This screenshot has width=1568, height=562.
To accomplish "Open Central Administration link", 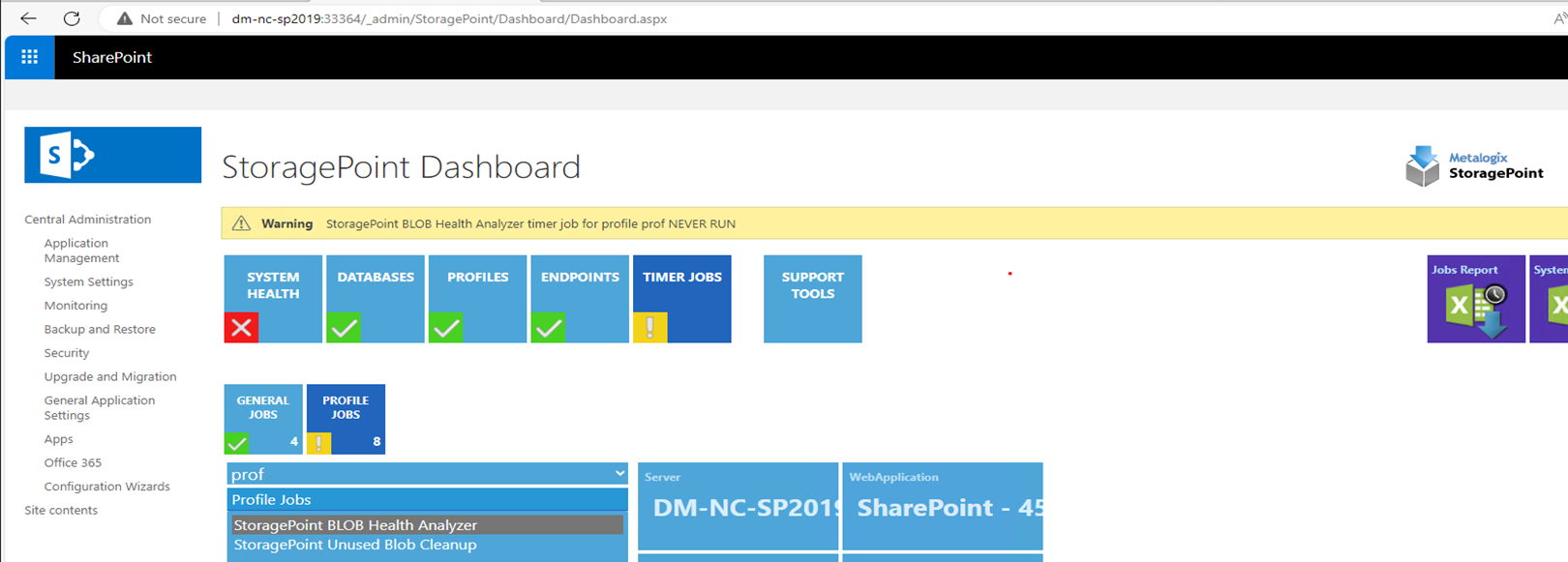I will 88,220.
